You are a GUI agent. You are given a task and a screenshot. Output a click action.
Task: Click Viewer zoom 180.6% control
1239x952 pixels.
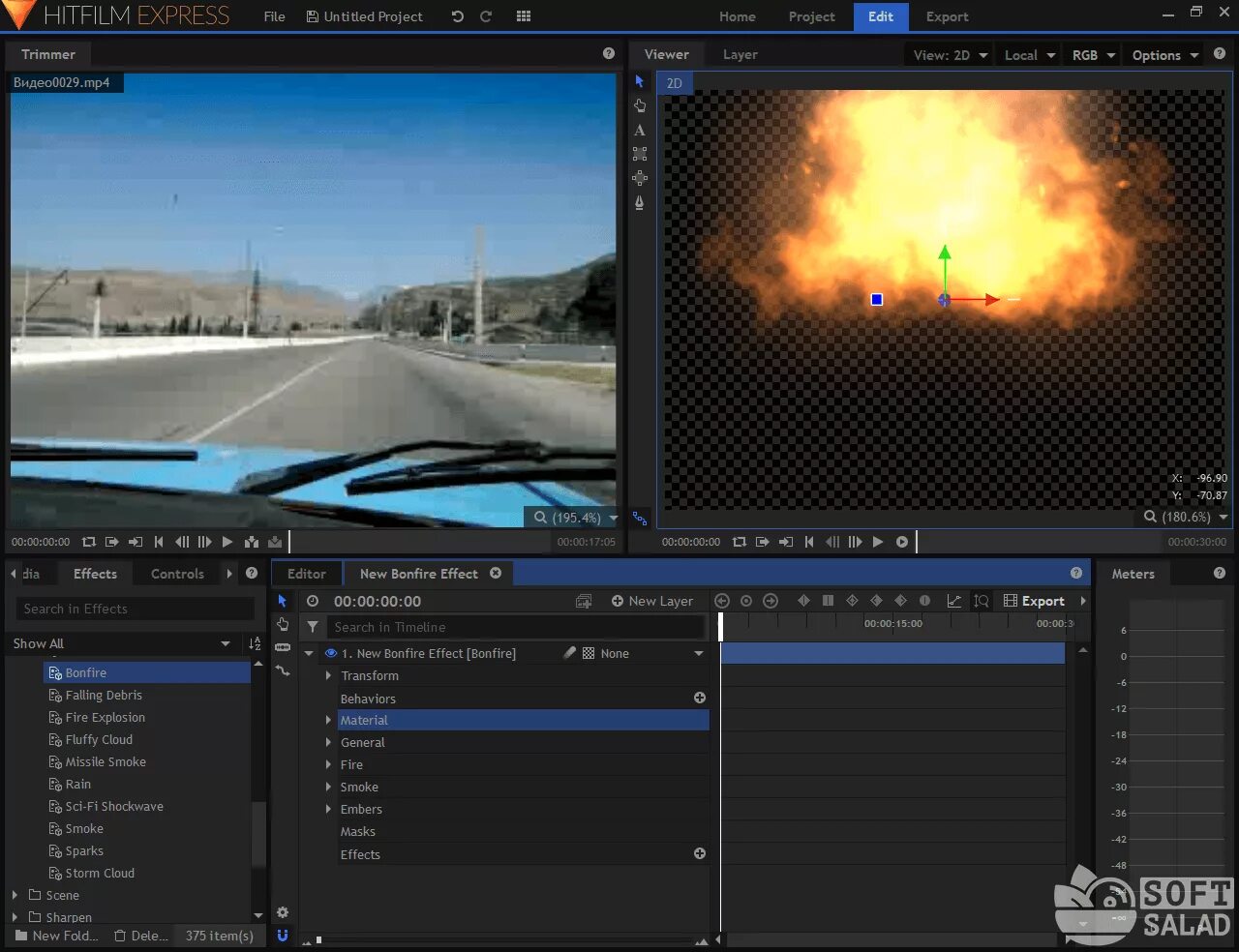point(1186,517)
